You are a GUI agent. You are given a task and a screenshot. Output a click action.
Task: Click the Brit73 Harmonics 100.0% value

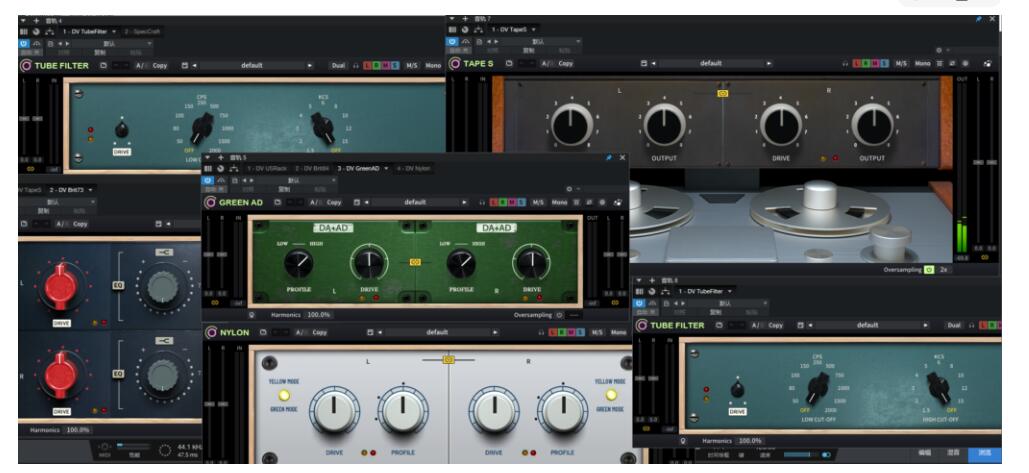tap(77, 430)
